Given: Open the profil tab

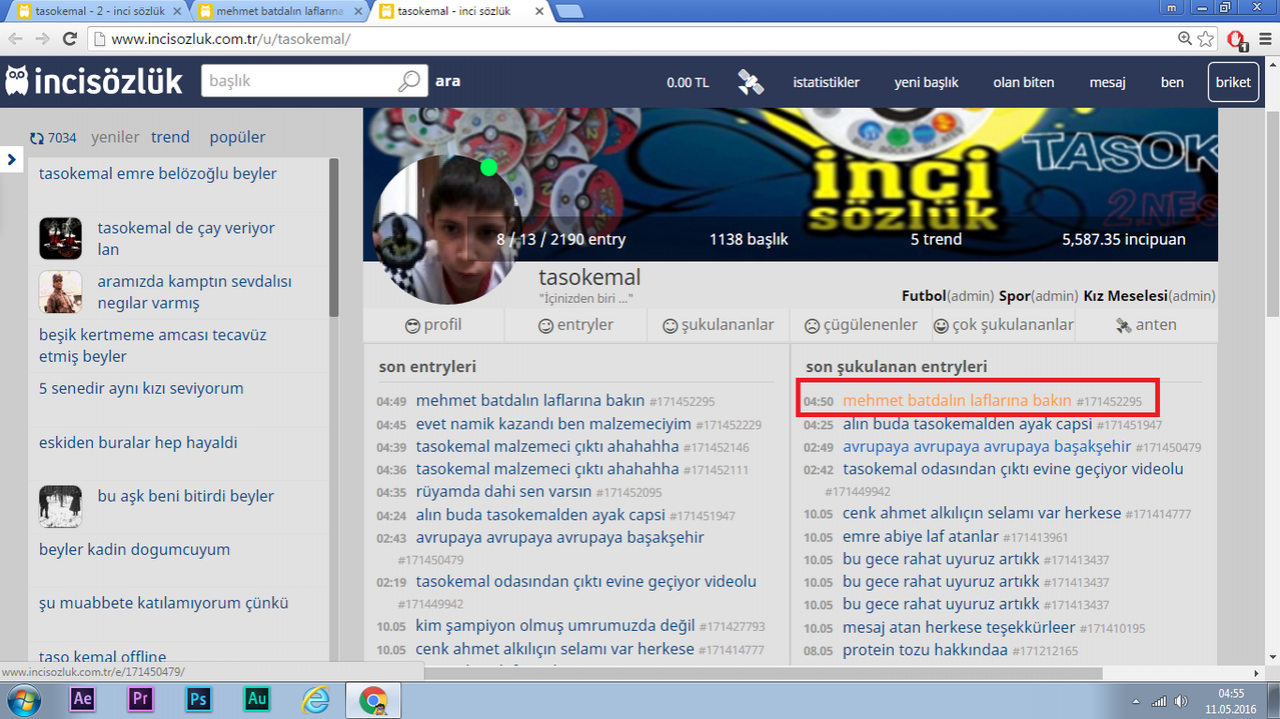Looking at the screenshot, I should [433, 325].
